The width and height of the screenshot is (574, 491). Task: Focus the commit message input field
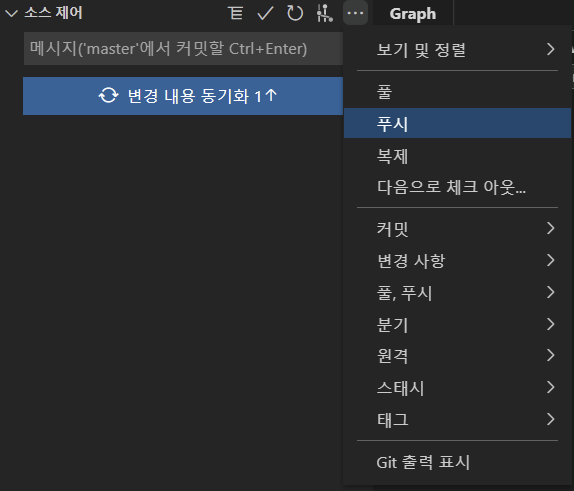[183, 49]
